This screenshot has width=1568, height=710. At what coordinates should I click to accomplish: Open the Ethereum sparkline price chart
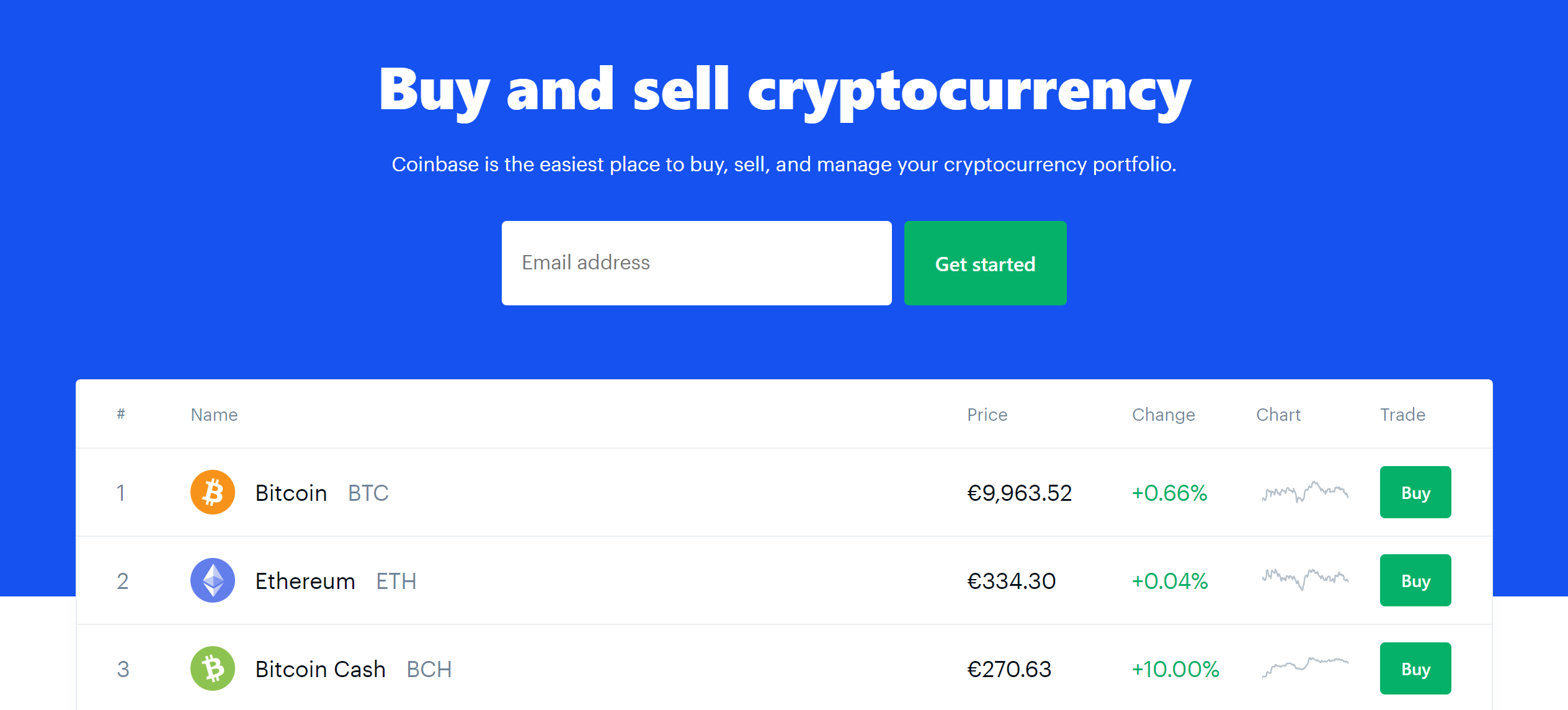[1305, 580]
